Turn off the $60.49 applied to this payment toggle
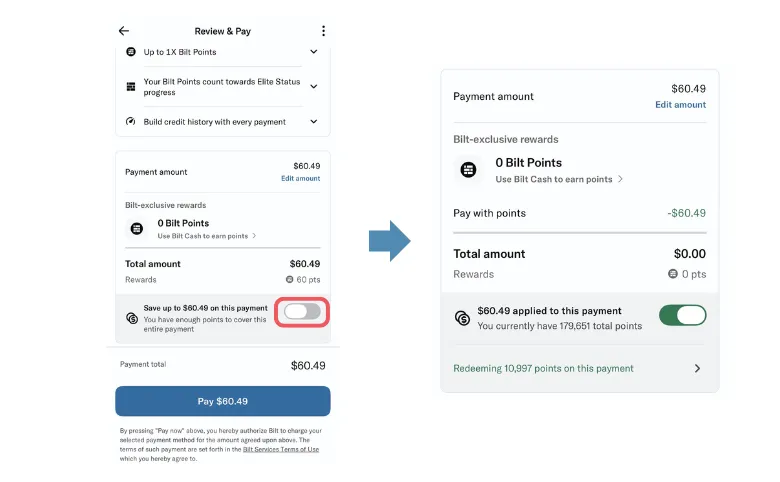Image resolution: width=780 pixels, height=482 pixels. click(x=682, y=316)
